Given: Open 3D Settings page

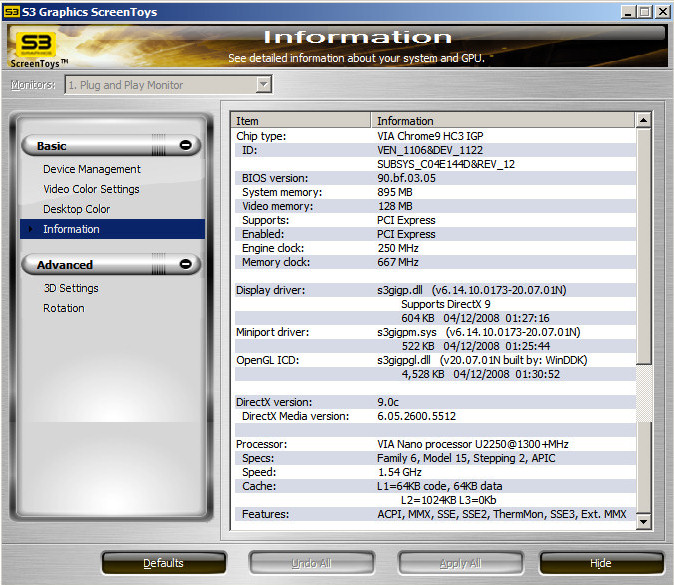Looking at the screenshot, I should tap(71, 288).
